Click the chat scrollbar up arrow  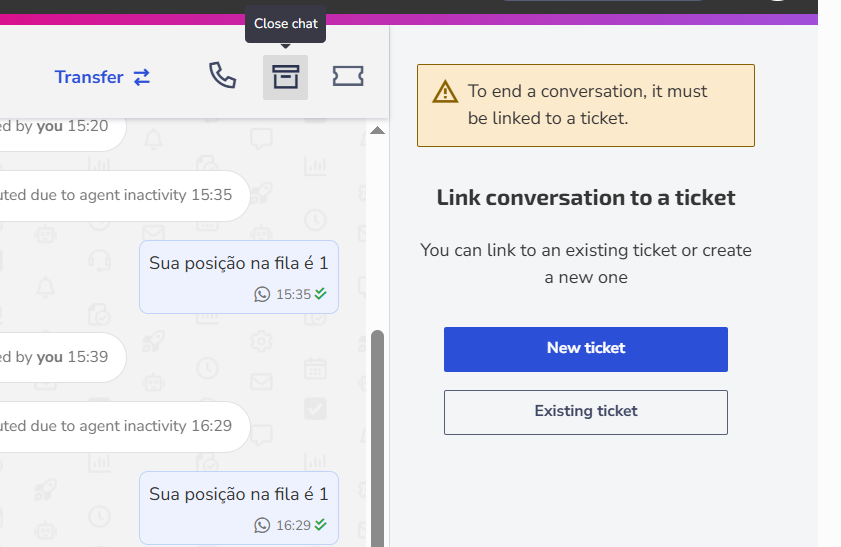[378, 130]
